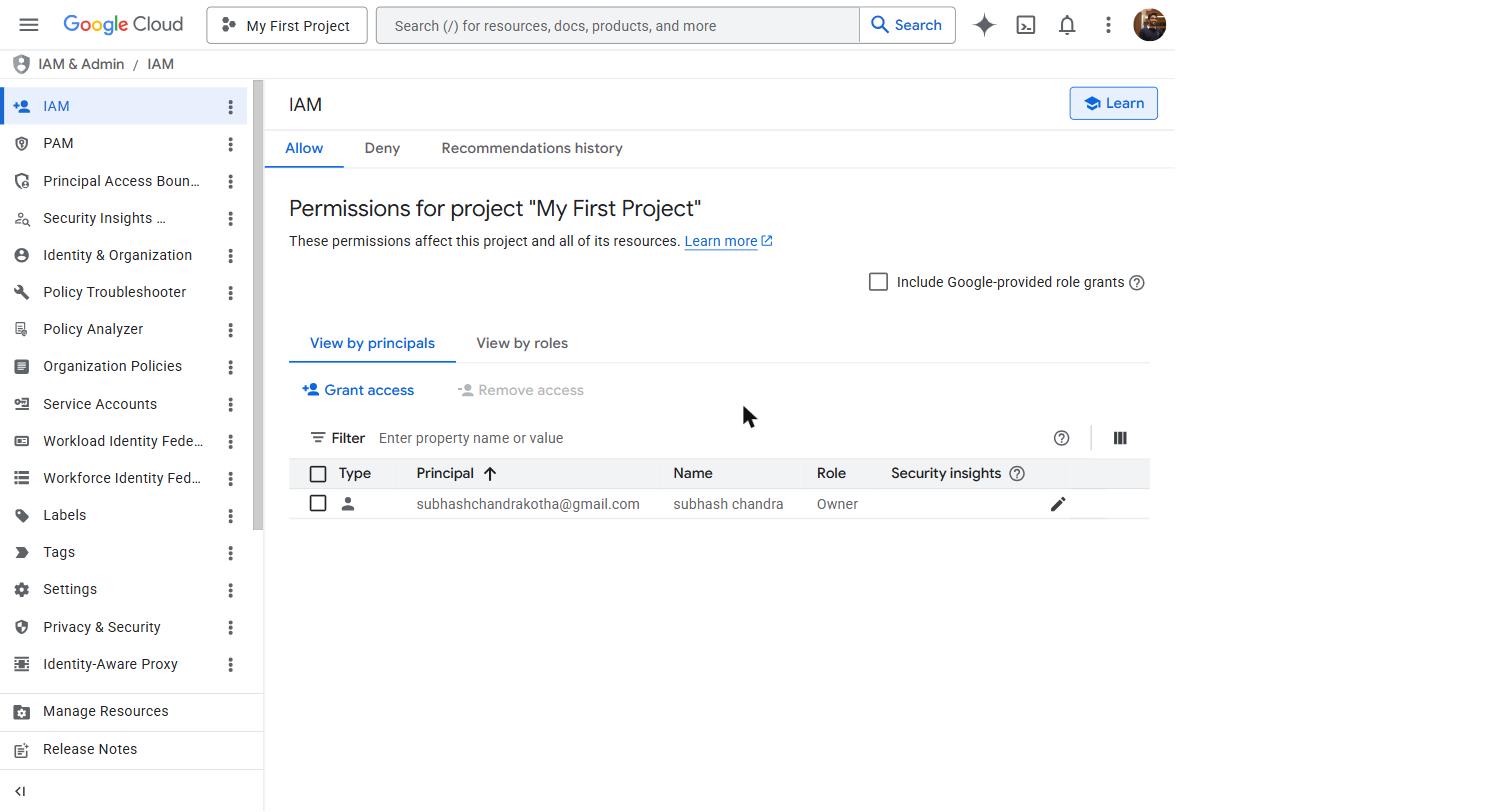
Task: Click the edit pencil for subhashchandrakotha principal
Action: pos(1058,504)
